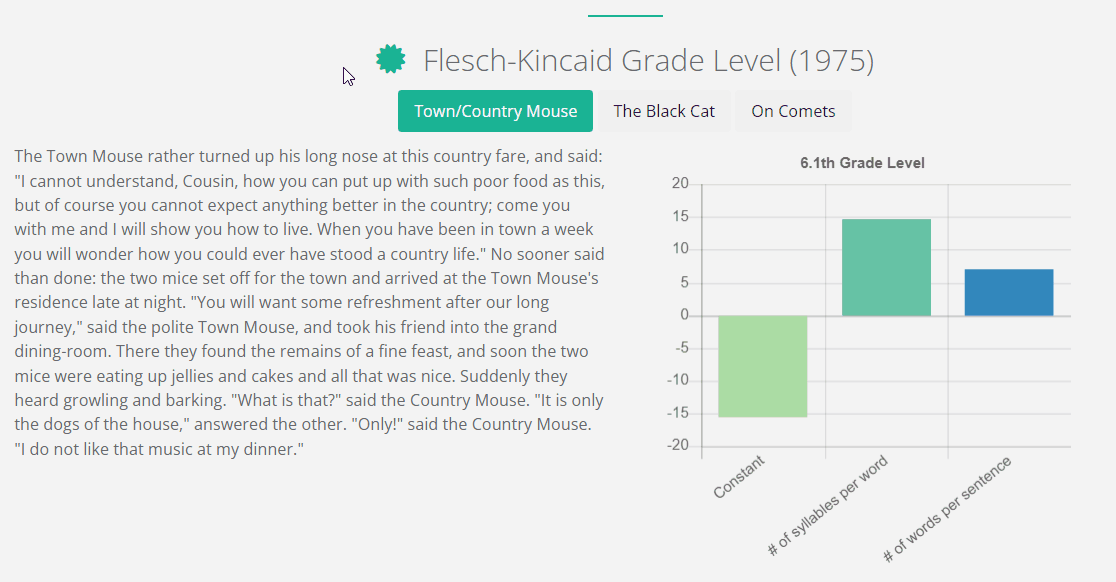Screen dimensions: 1116x582
Task: Click the Town Mouse passage text
Action: pyautogui.click(x=310, y=302)
